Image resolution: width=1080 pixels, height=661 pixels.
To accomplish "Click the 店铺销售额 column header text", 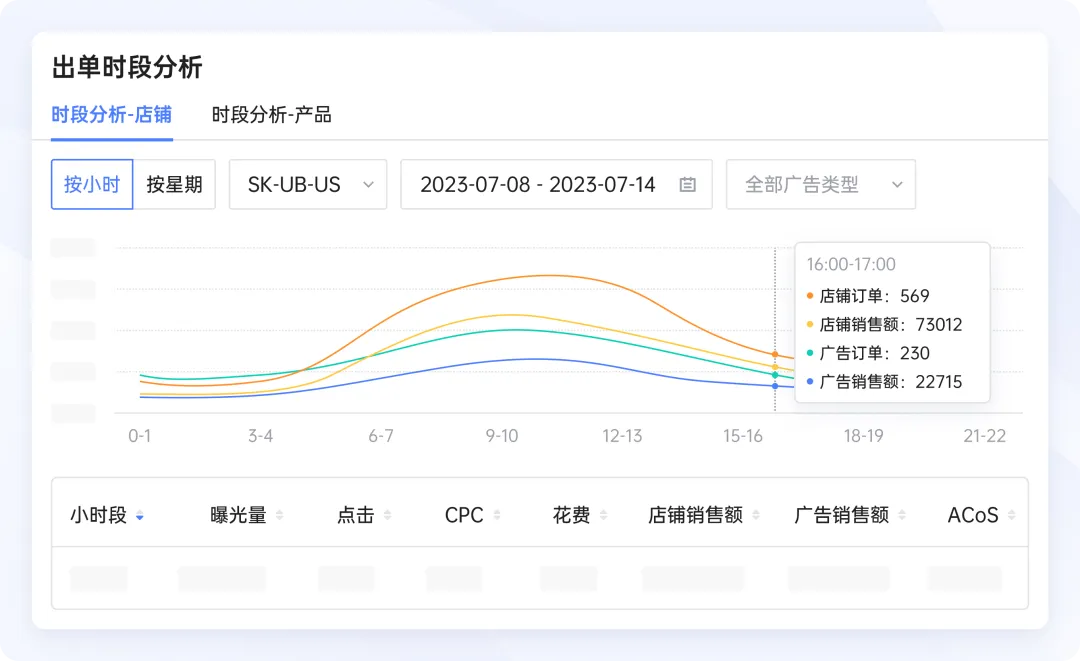I will tap(696, 515).
